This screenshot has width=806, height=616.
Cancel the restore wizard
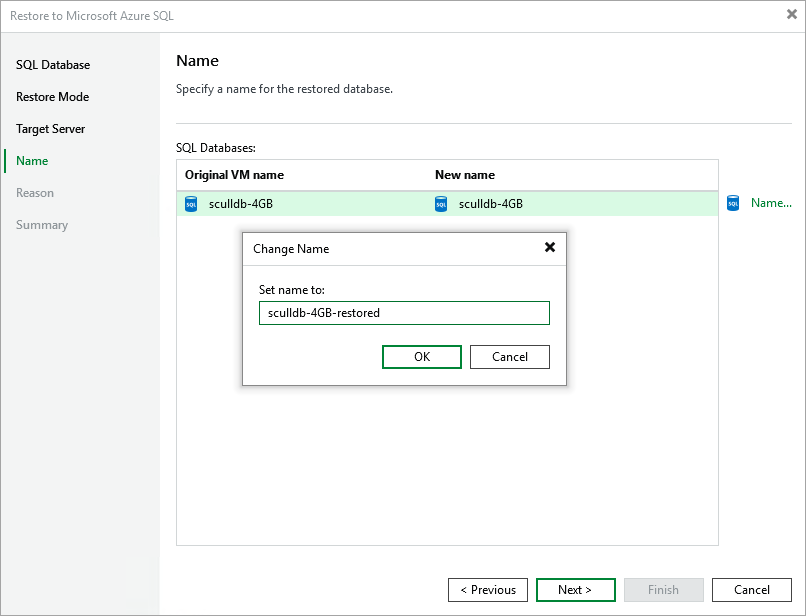752,590
